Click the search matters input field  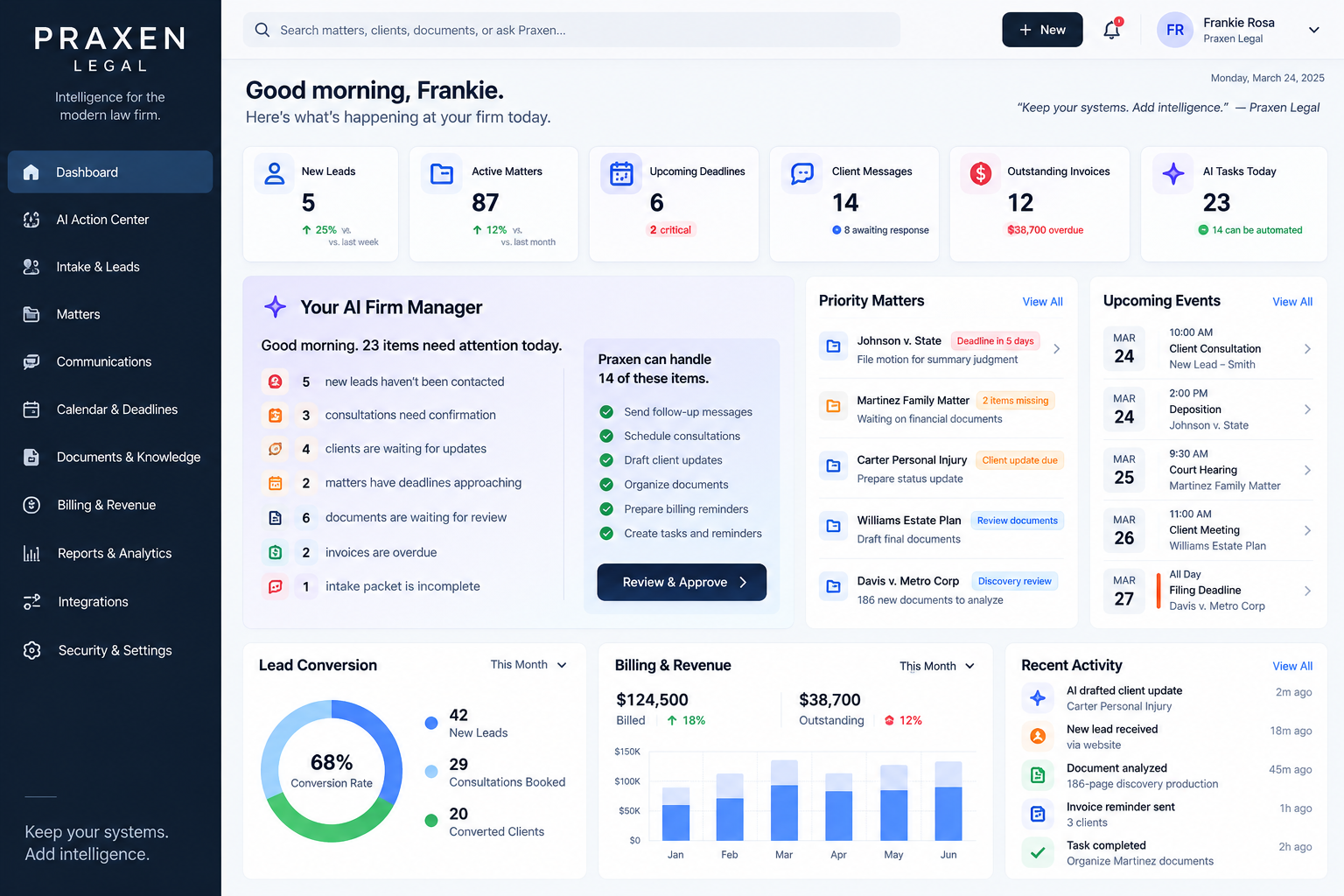click(571, 30)
